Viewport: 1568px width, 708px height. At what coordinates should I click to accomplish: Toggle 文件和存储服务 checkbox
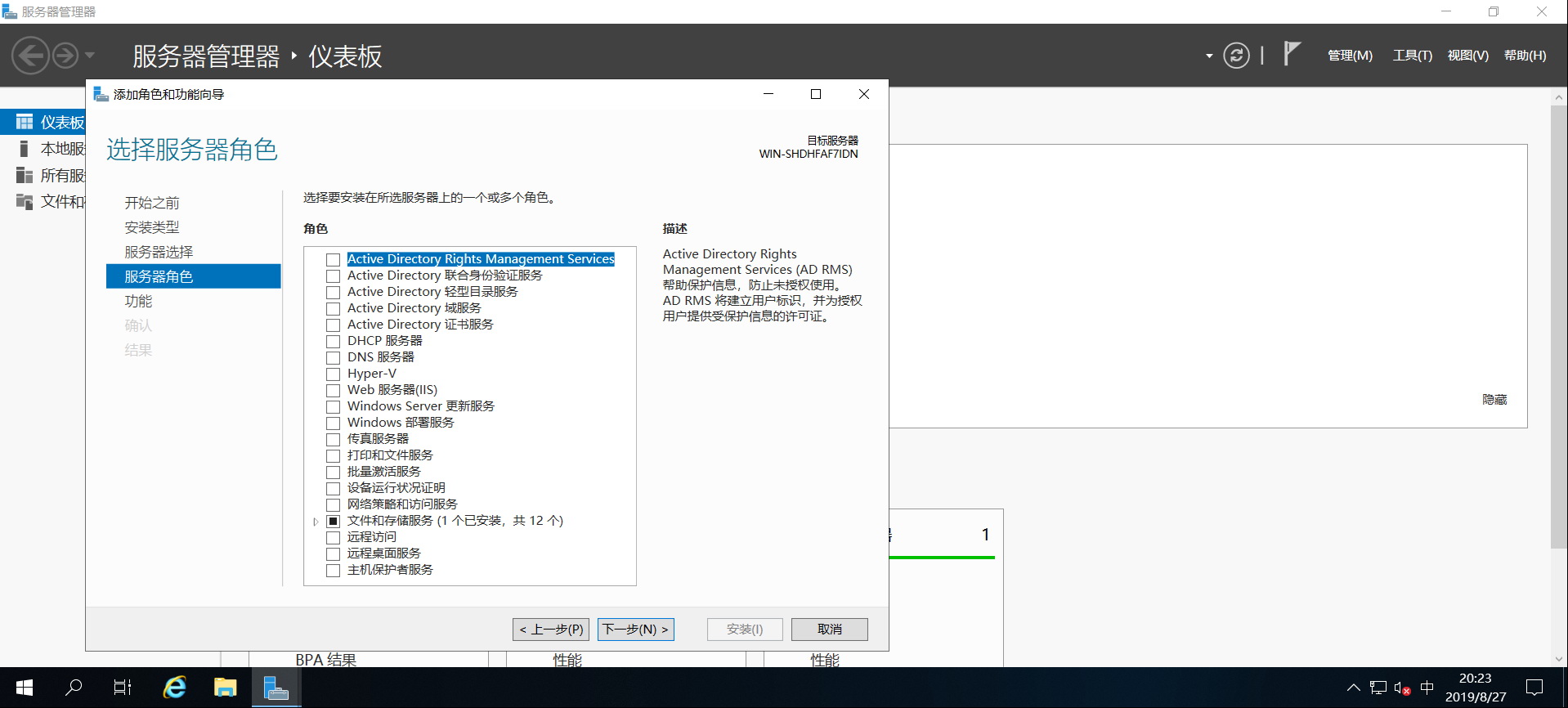point(333,522)
